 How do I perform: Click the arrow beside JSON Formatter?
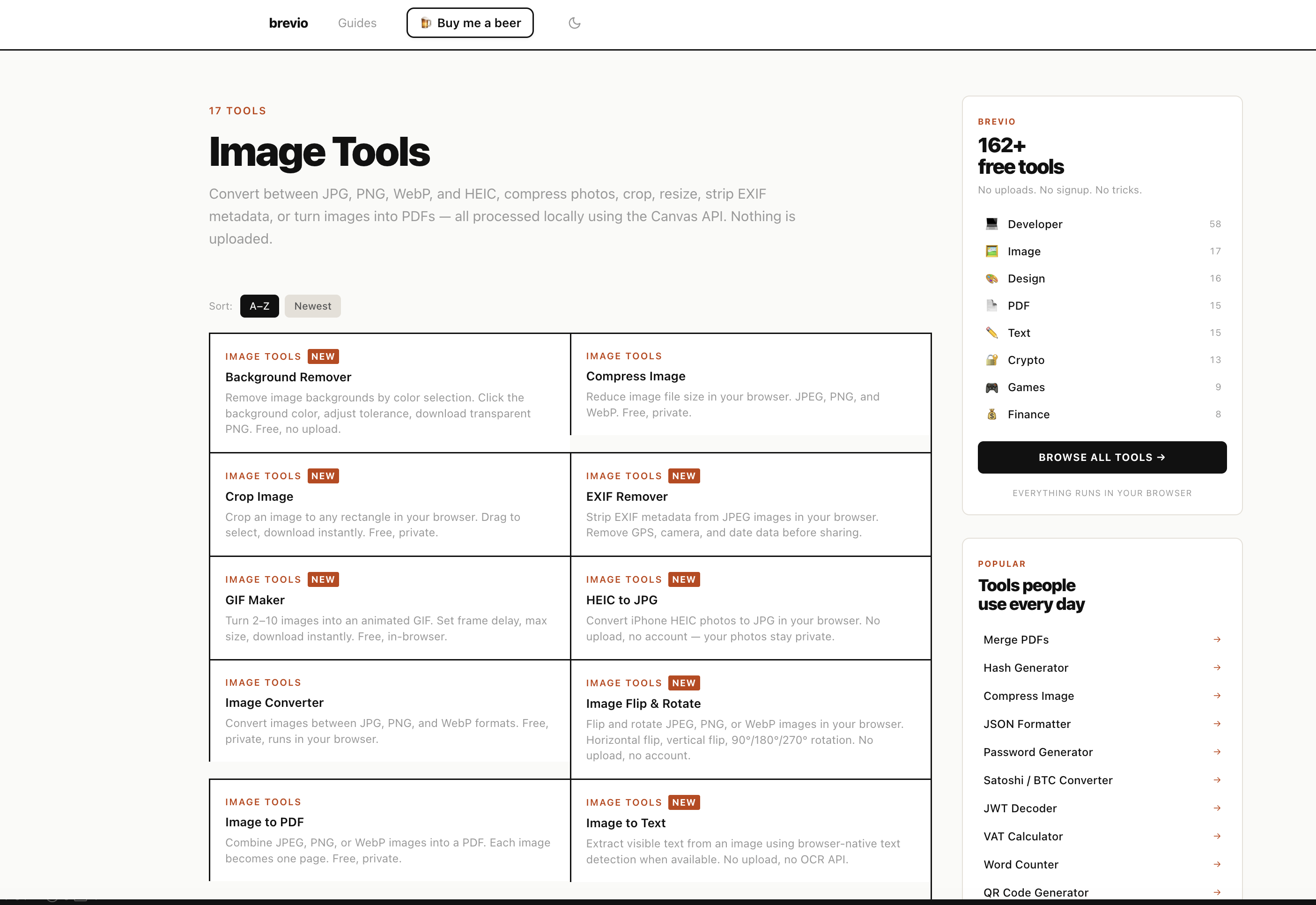[x=1216, y=724]
